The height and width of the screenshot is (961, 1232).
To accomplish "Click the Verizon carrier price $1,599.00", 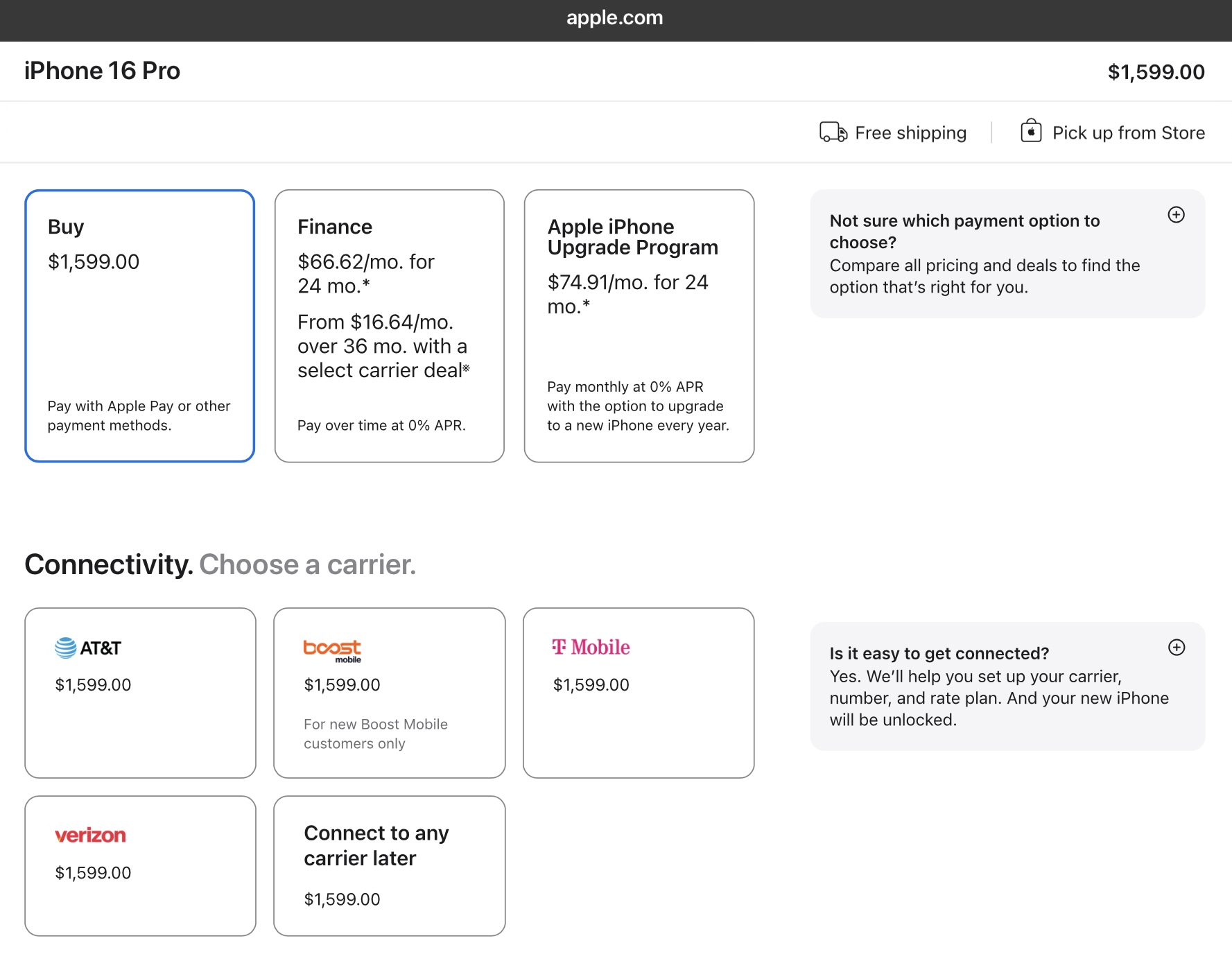I will pos(93,873).
